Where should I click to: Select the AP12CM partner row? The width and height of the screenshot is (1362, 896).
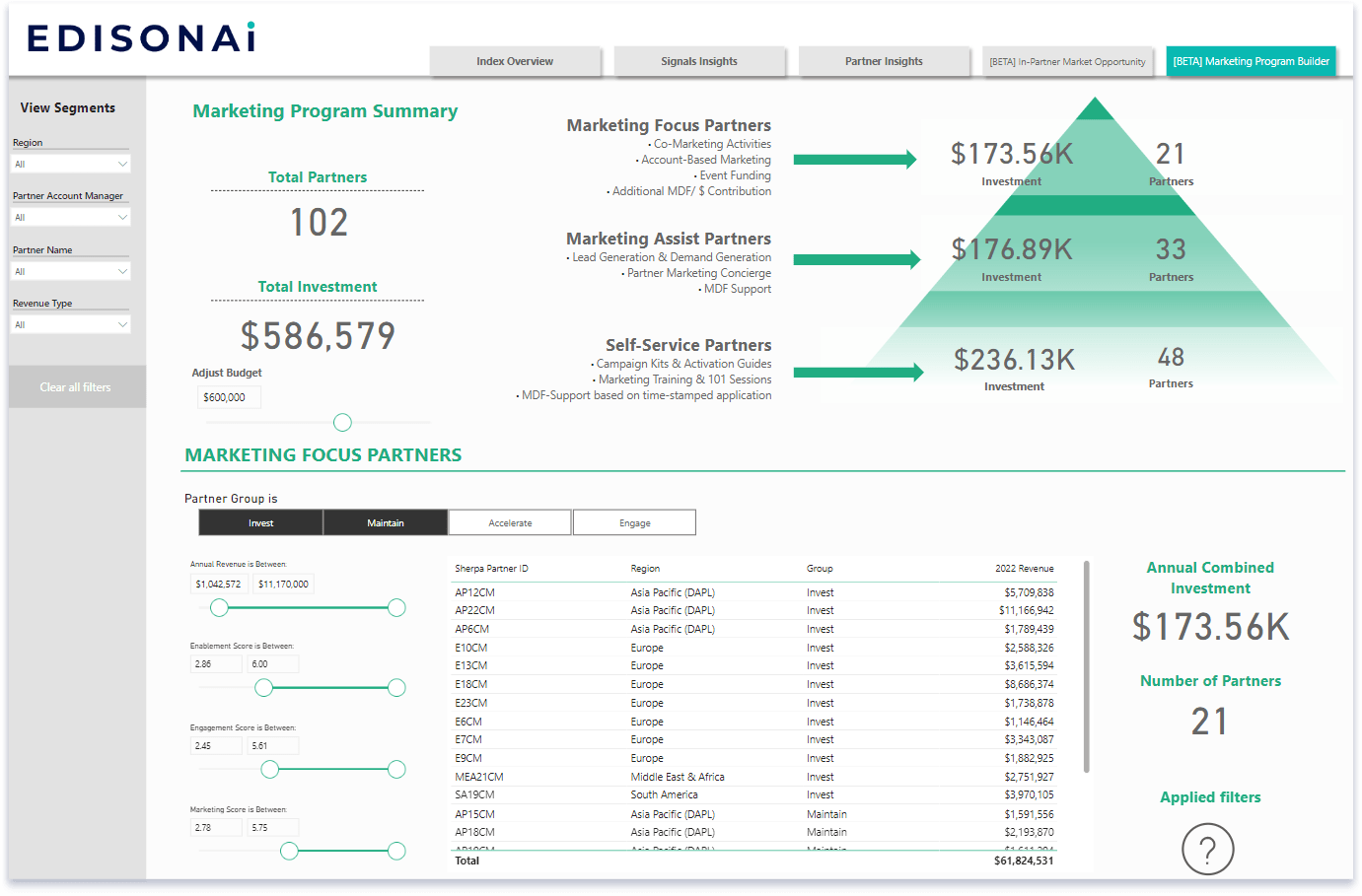753,592
